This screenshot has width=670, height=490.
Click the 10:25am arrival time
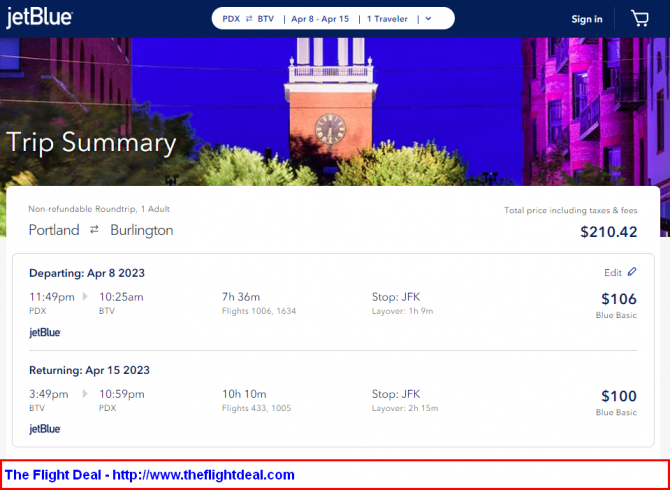coord(121,296)
